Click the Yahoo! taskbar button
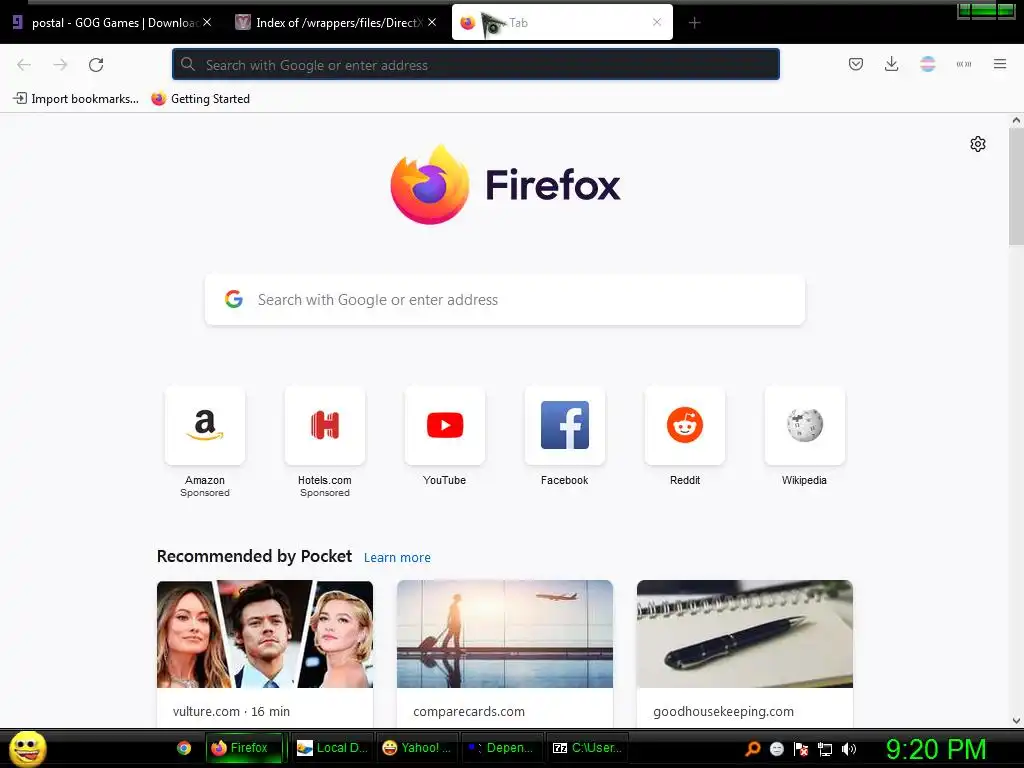Viewport: 1024px width, 768px height. click(x=417, y=748)
